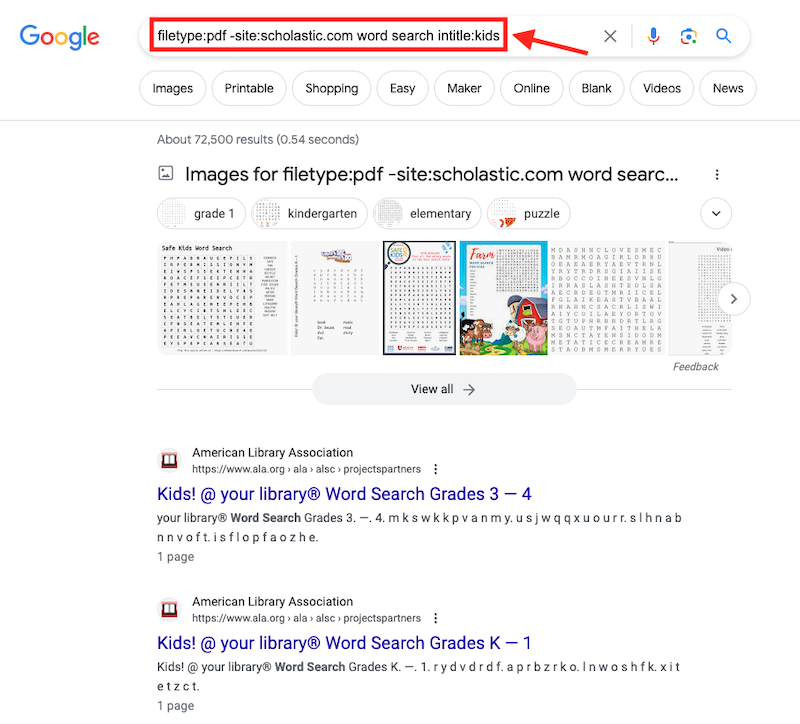800x724 pixels.
Task: Open the images section icon beside the heading
Action: point(166,173)
